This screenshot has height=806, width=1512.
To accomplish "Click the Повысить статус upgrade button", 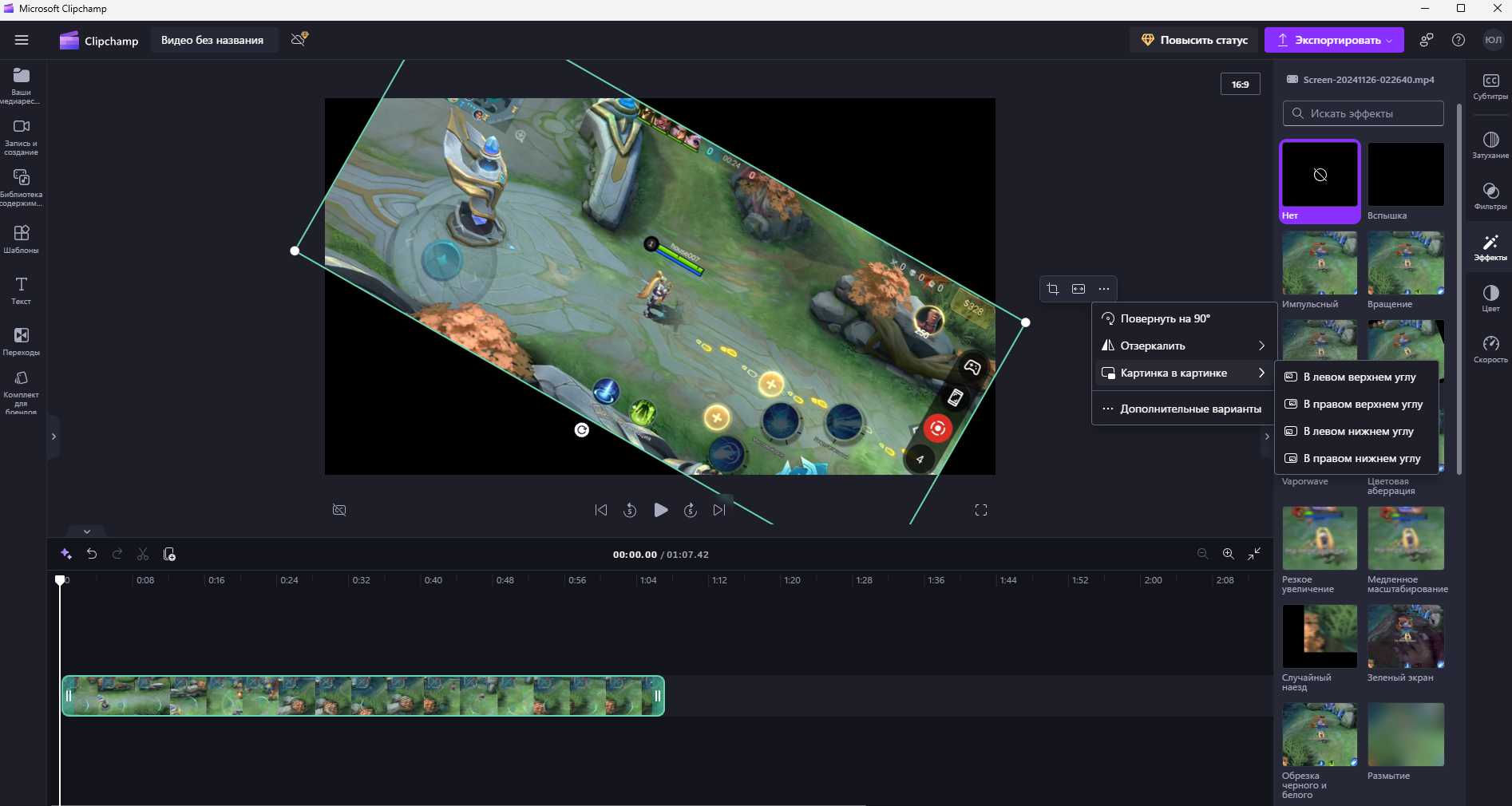I will point(1194,40).
